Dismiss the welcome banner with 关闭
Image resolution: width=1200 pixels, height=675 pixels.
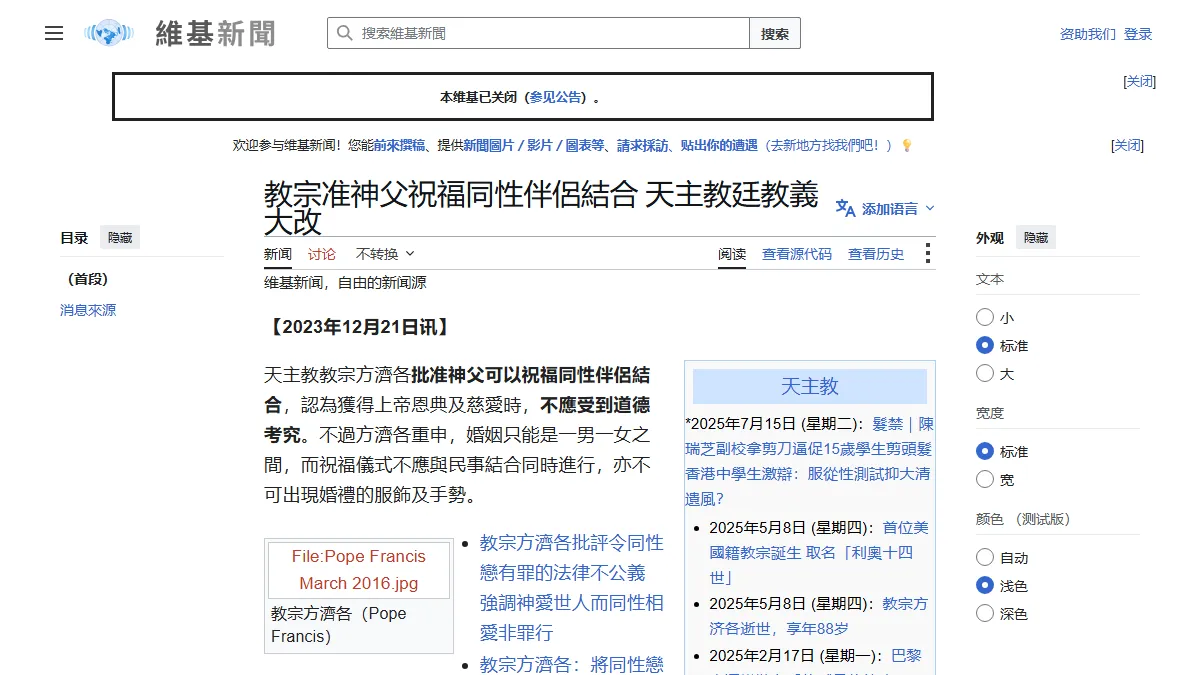tap(1128, 145)
